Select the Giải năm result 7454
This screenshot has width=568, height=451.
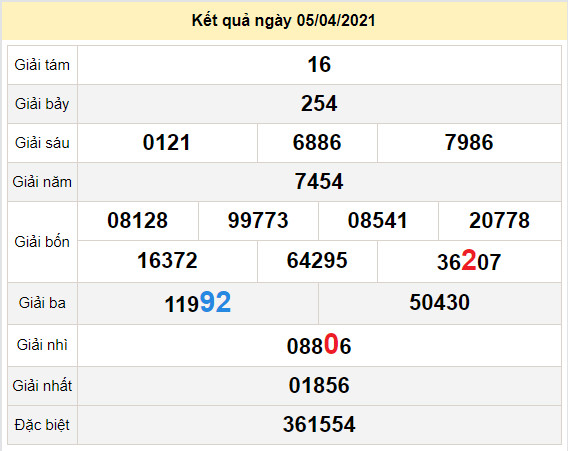[x=319, y=181]
